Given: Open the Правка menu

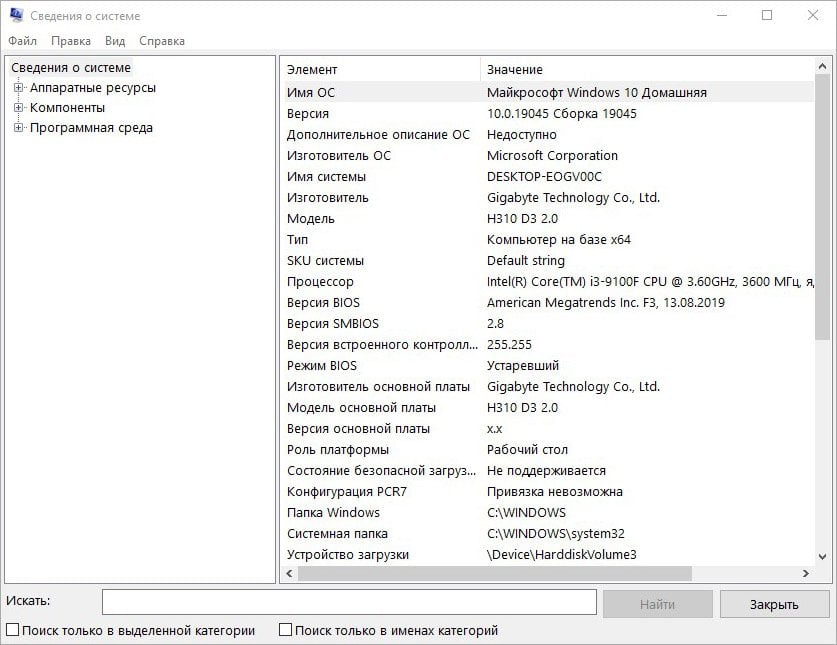Looking at the screenshot, I should [70, 41].
